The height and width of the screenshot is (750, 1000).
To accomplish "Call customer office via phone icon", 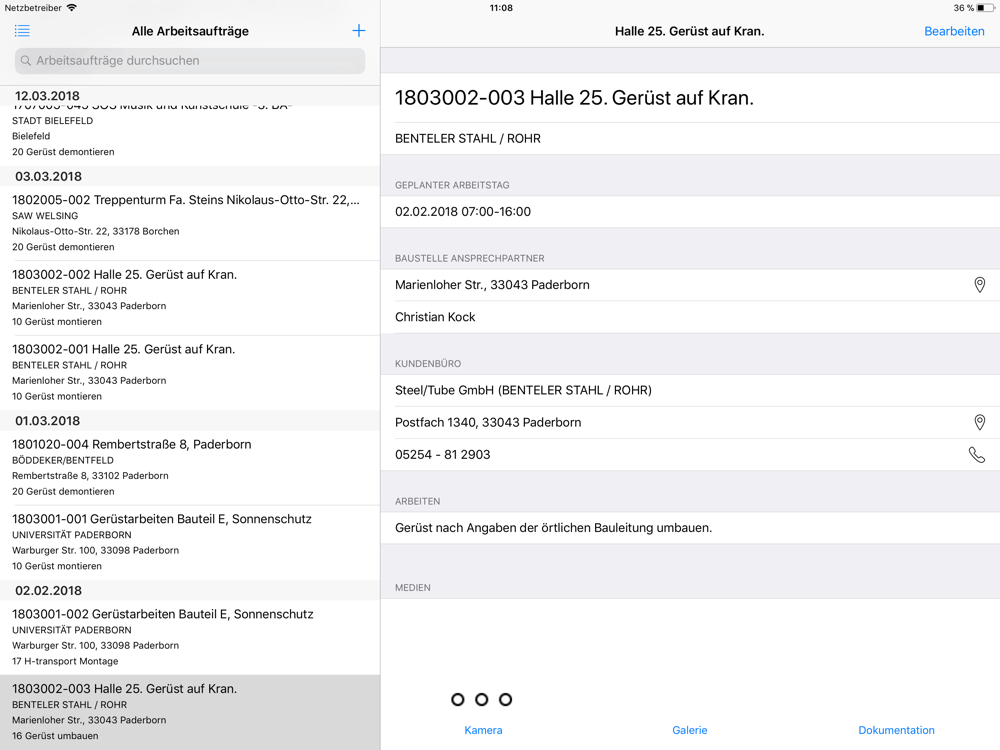I will (x=977, y=455).
